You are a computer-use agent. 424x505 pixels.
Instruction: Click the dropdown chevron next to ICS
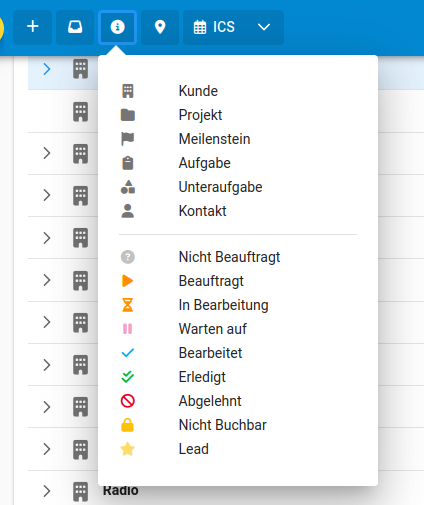[264, 27]
